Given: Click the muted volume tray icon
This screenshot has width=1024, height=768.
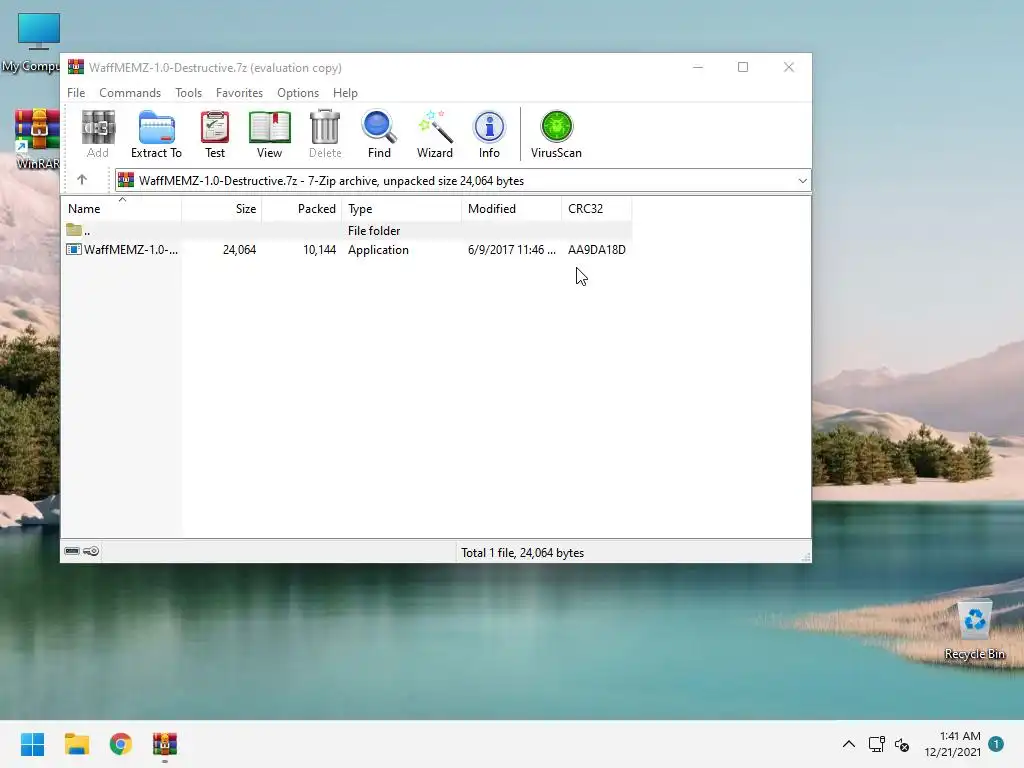Looking at the screenshot, I should tap(902, 744).
